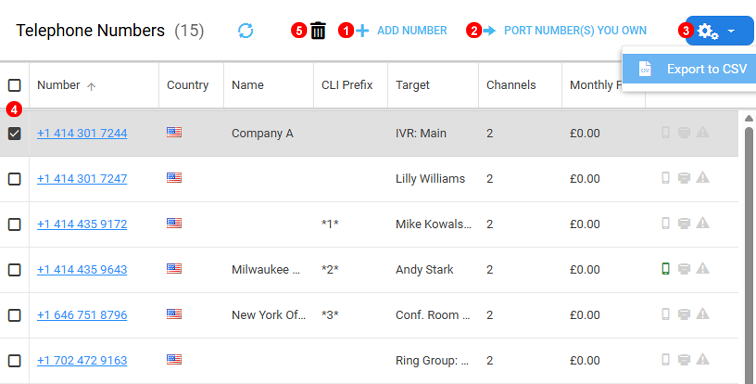This screenshot has height=384, width=756.
Task: Click the warning triangle in Conf. Room row
Action: pos(703,314)
